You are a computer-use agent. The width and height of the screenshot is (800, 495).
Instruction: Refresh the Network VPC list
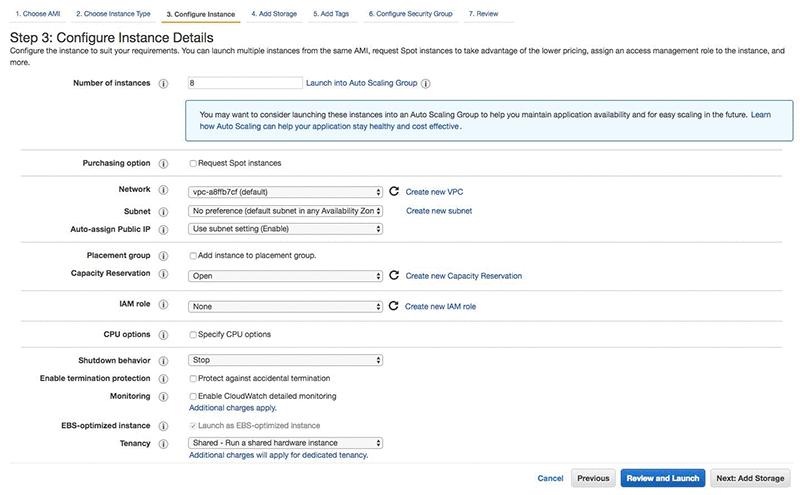pos(394,191)
